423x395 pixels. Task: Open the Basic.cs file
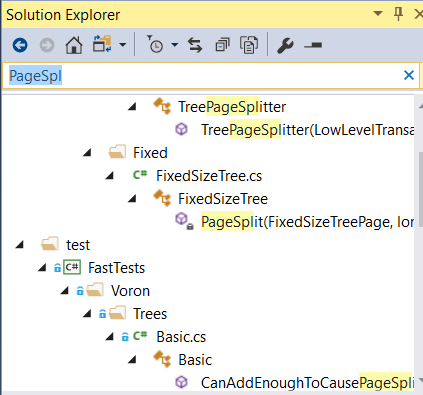click(181, 337)
